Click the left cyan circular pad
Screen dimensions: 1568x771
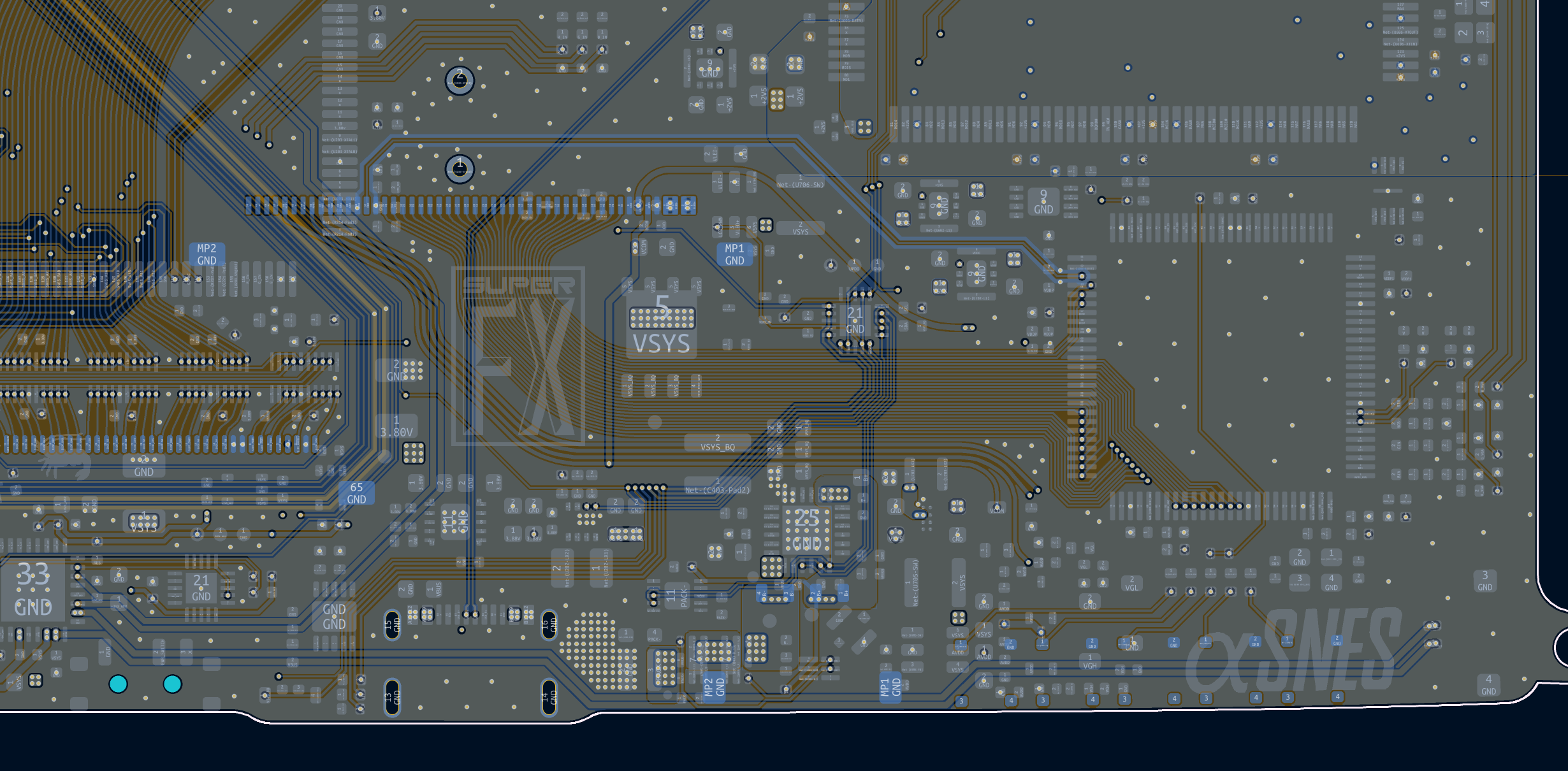(119, 684)
